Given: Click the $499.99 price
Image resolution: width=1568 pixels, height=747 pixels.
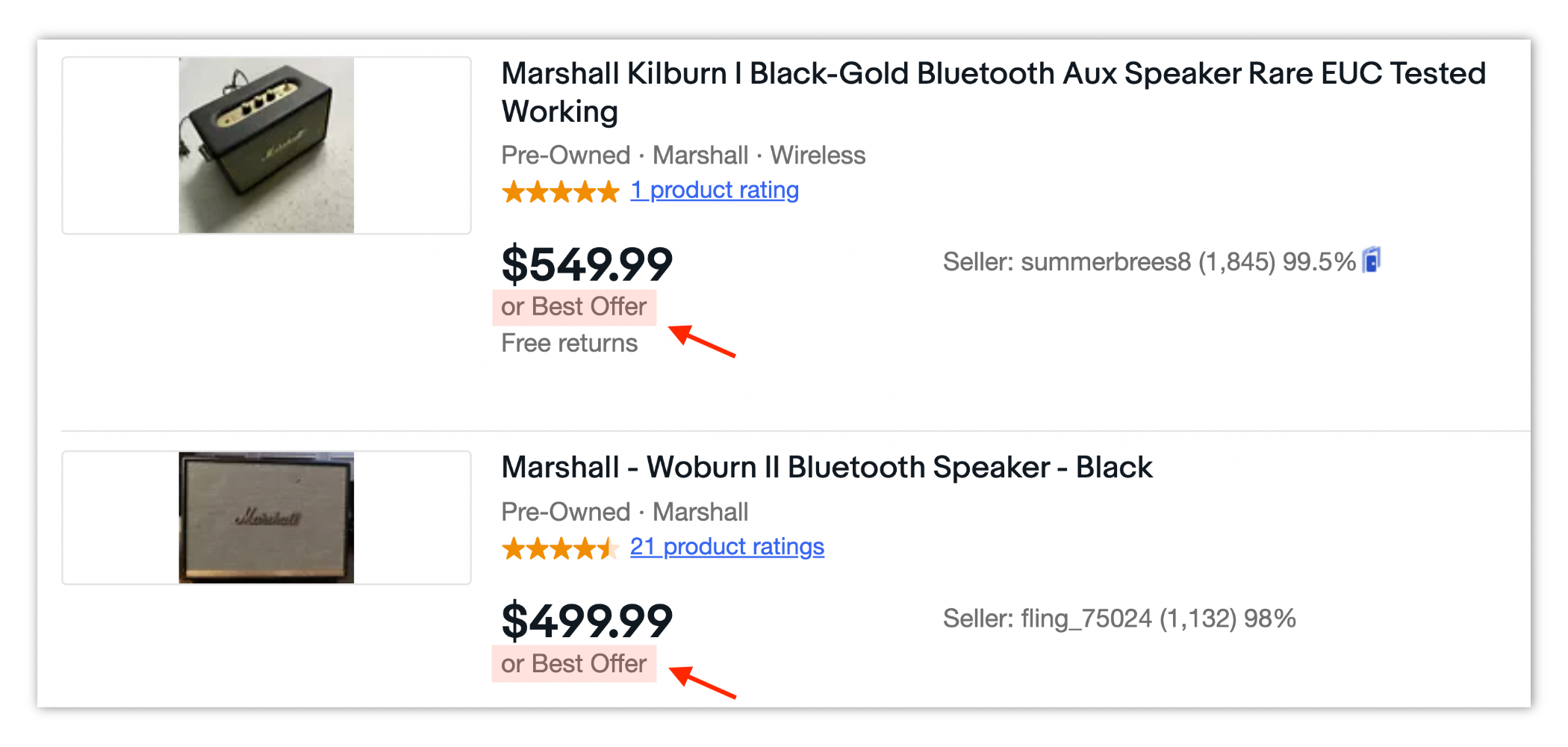Looking at the screenshot, I should tap(587, 621).
